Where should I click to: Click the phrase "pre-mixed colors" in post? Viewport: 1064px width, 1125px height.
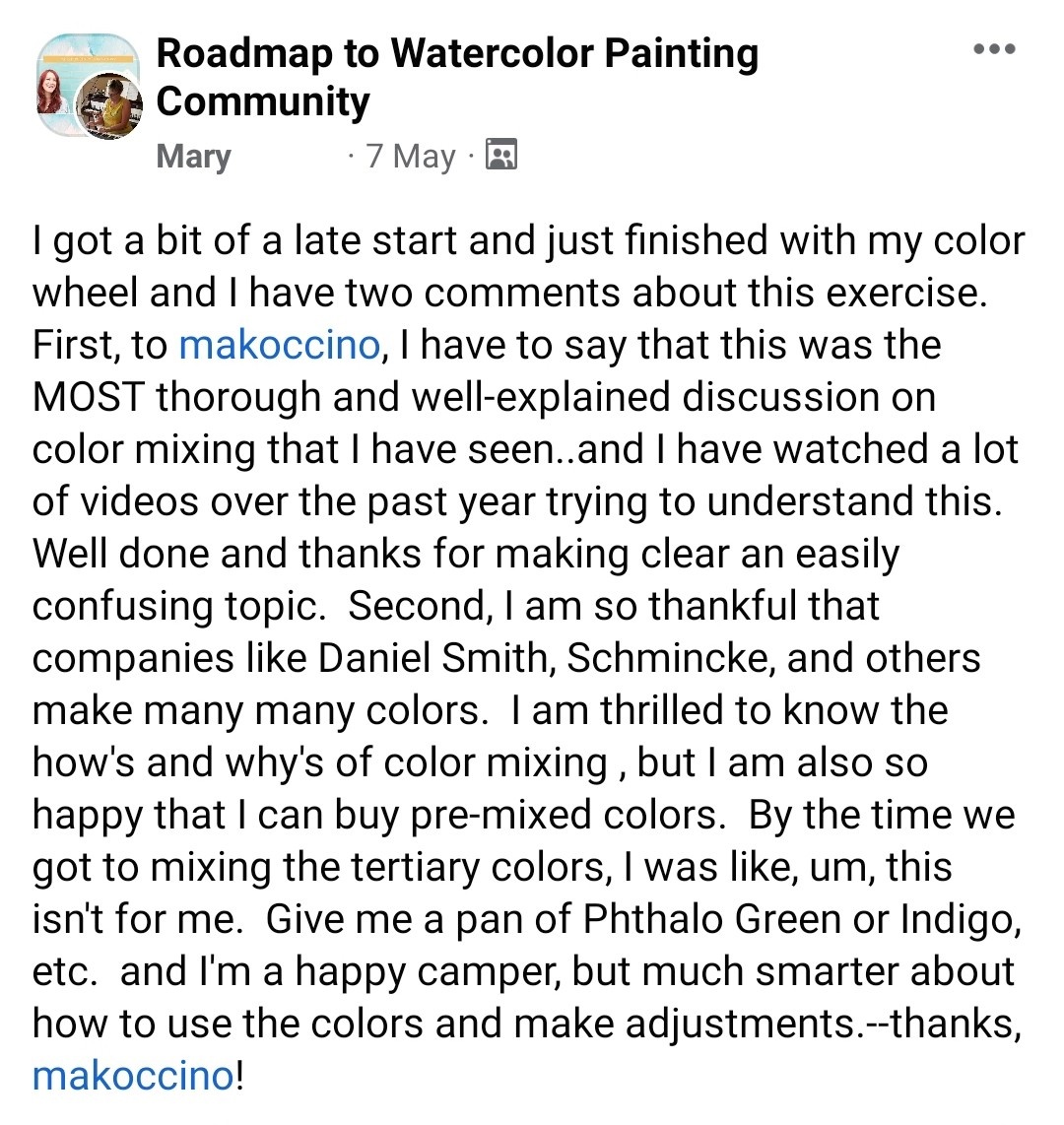pos(568,815)
